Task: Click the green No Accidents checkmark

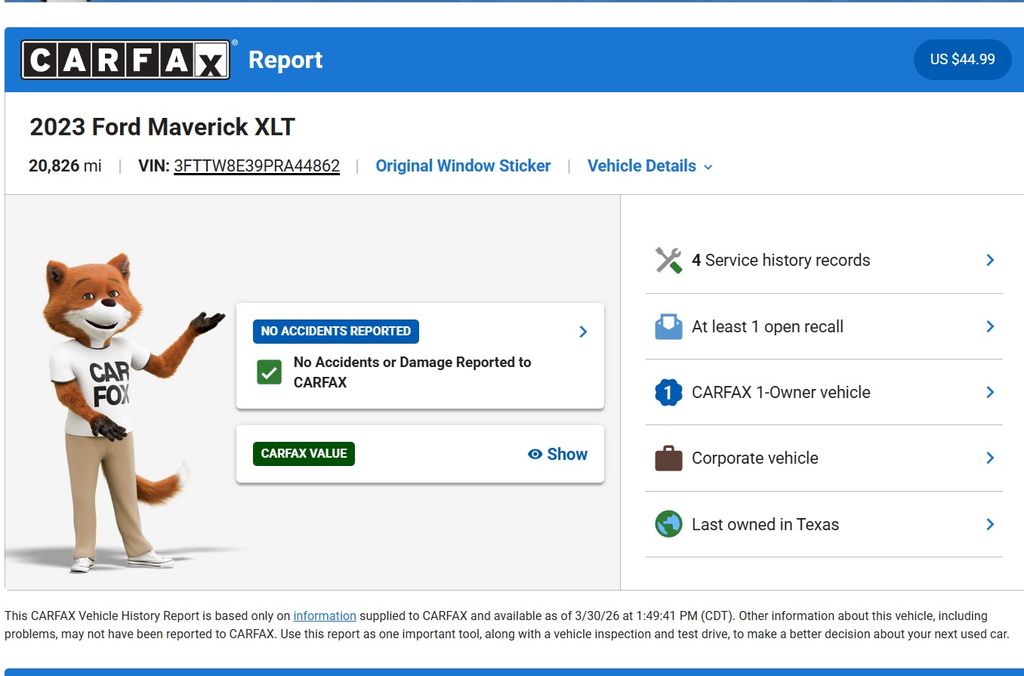Action: 269,373
